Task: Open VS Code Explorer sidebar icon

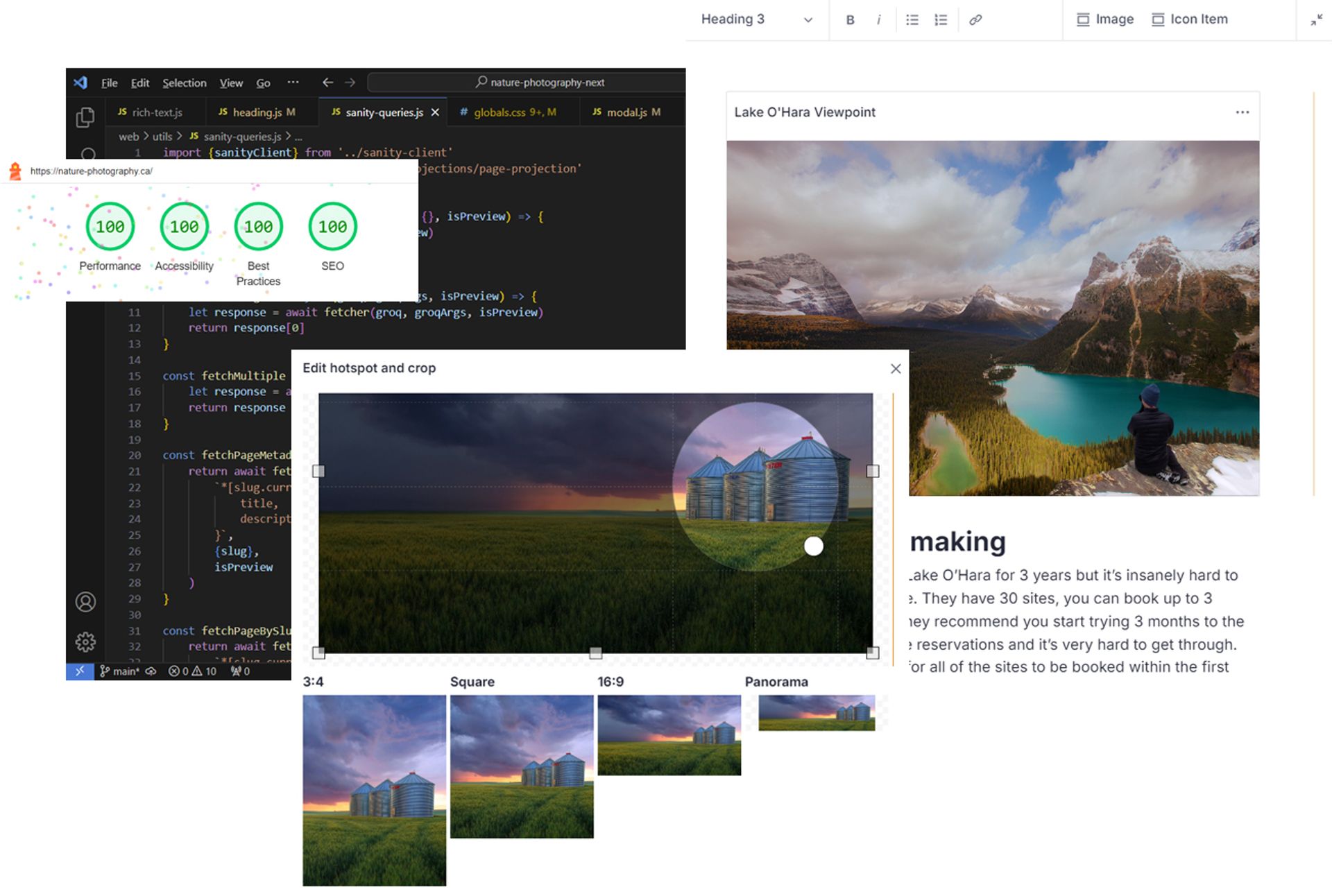Action: [x=85, y=117]
